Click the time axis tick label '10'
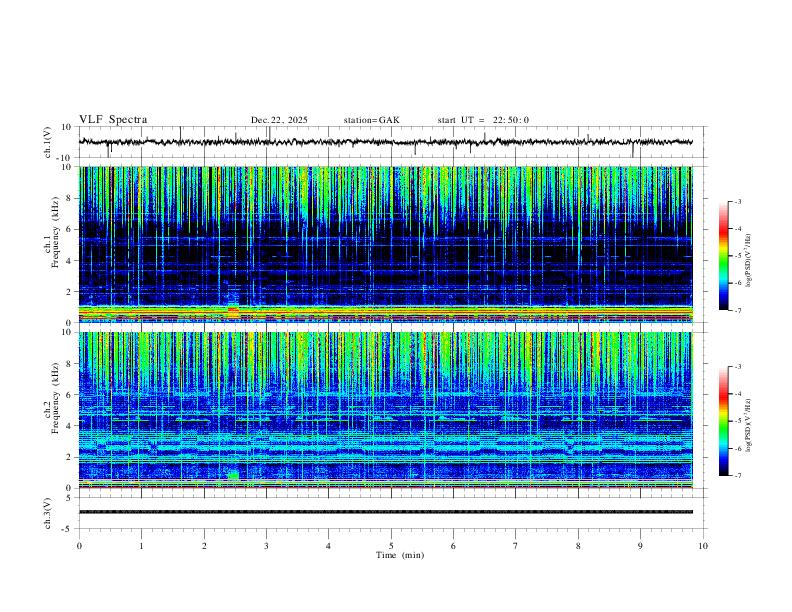 click(703, 546)
